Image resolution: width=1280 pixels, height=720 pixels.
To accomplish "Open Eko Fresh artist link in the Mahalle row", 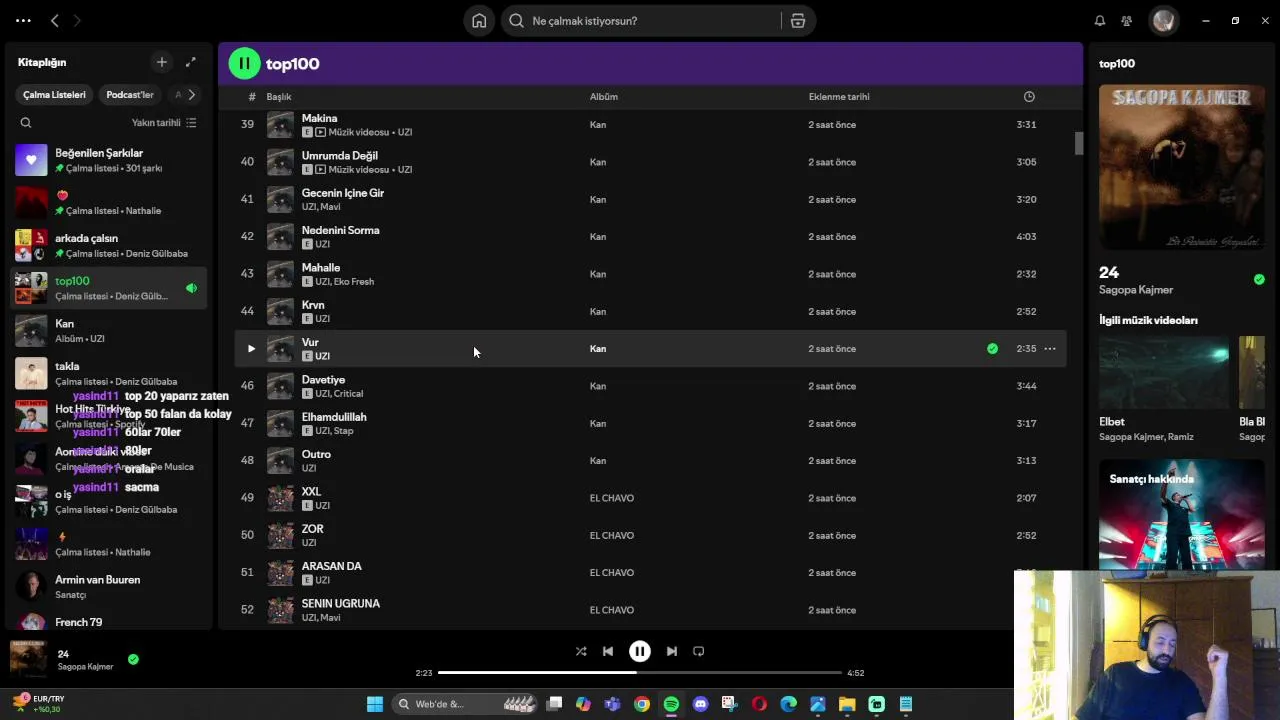I will (x=354, y=282).
